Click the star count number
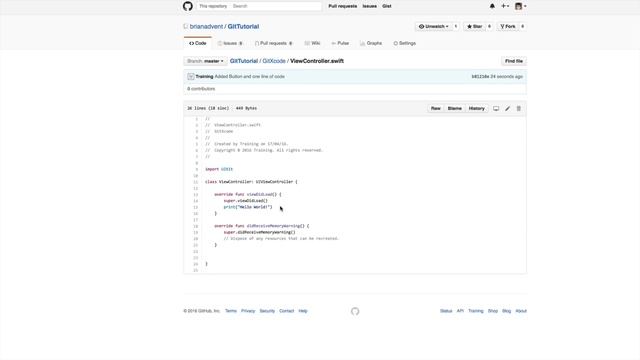This screenshot has height=360, width=640. click(489, 27)
